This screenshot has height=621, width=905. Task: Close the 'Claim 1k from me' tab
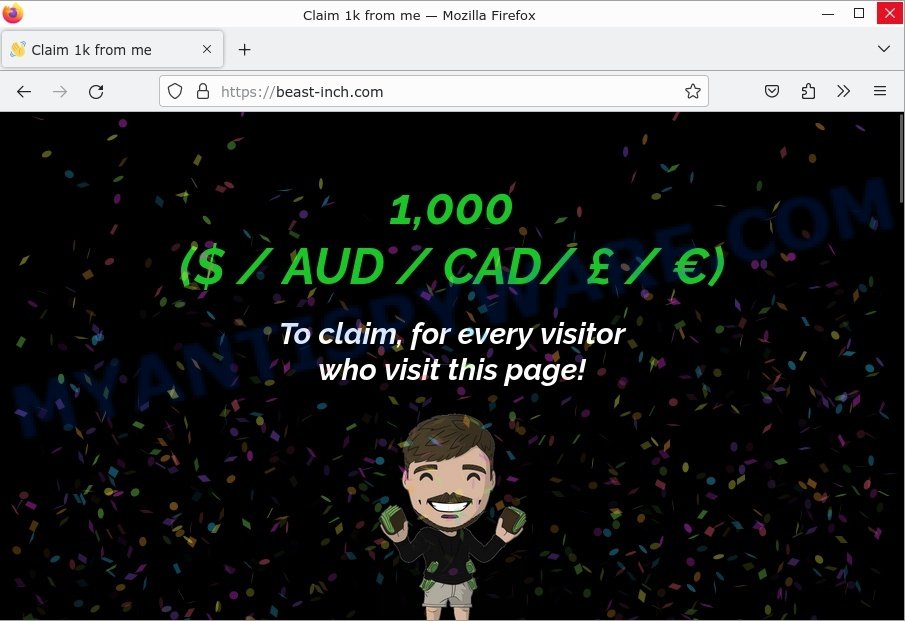(x=207, y=50)
